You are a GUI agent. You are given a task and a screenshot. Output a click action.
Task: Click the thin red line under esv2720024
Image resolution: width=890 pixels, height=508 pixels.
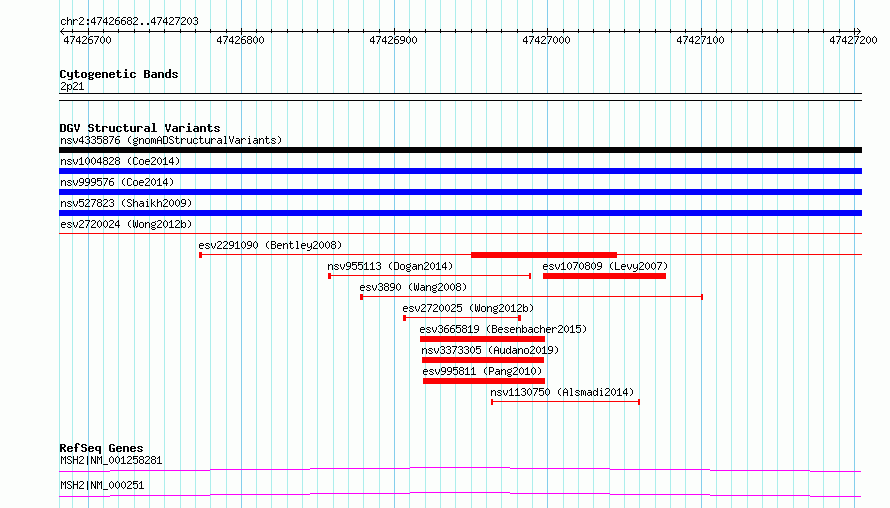460,234
